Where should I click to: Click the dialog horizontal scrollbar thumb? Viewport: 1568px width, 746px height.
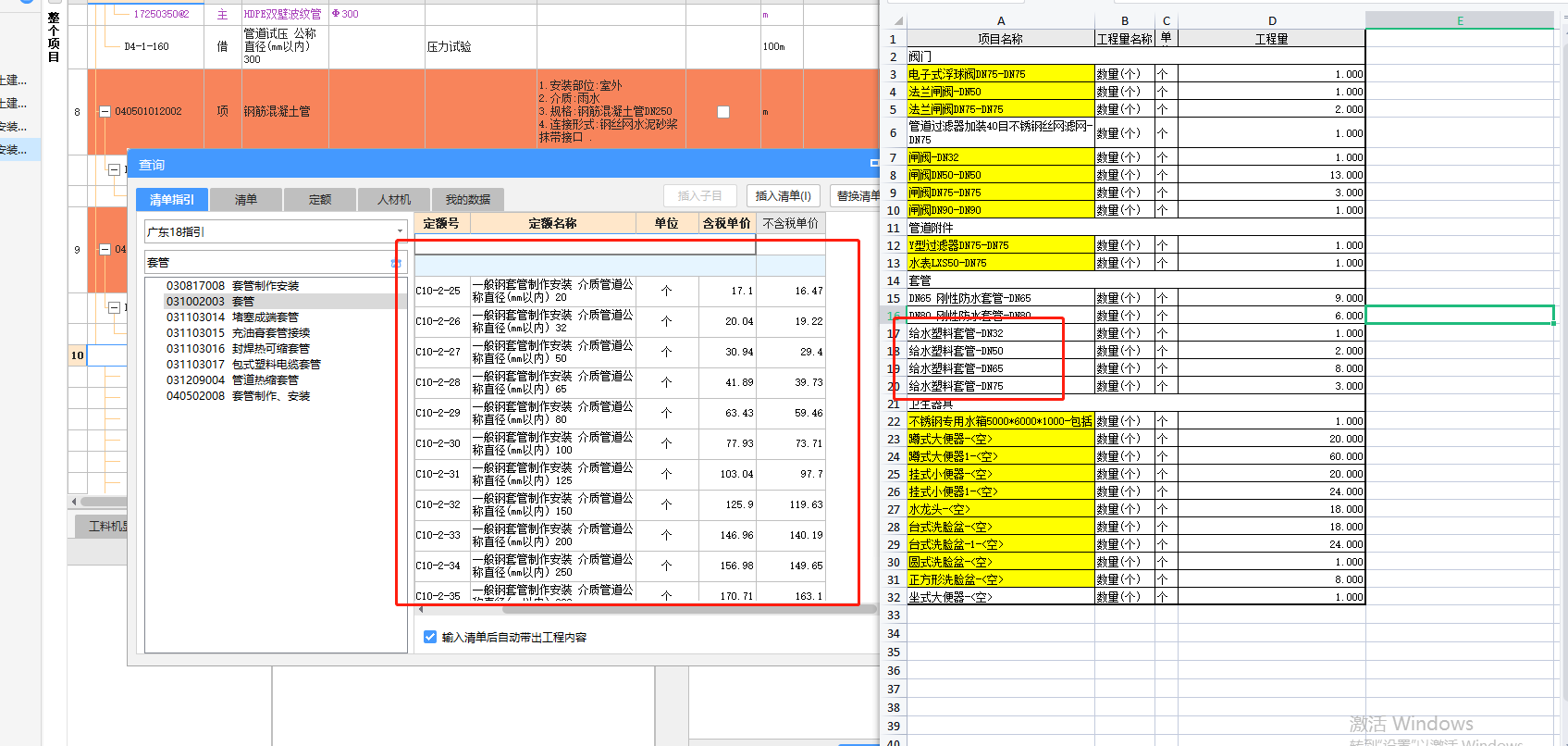point(689,609)
